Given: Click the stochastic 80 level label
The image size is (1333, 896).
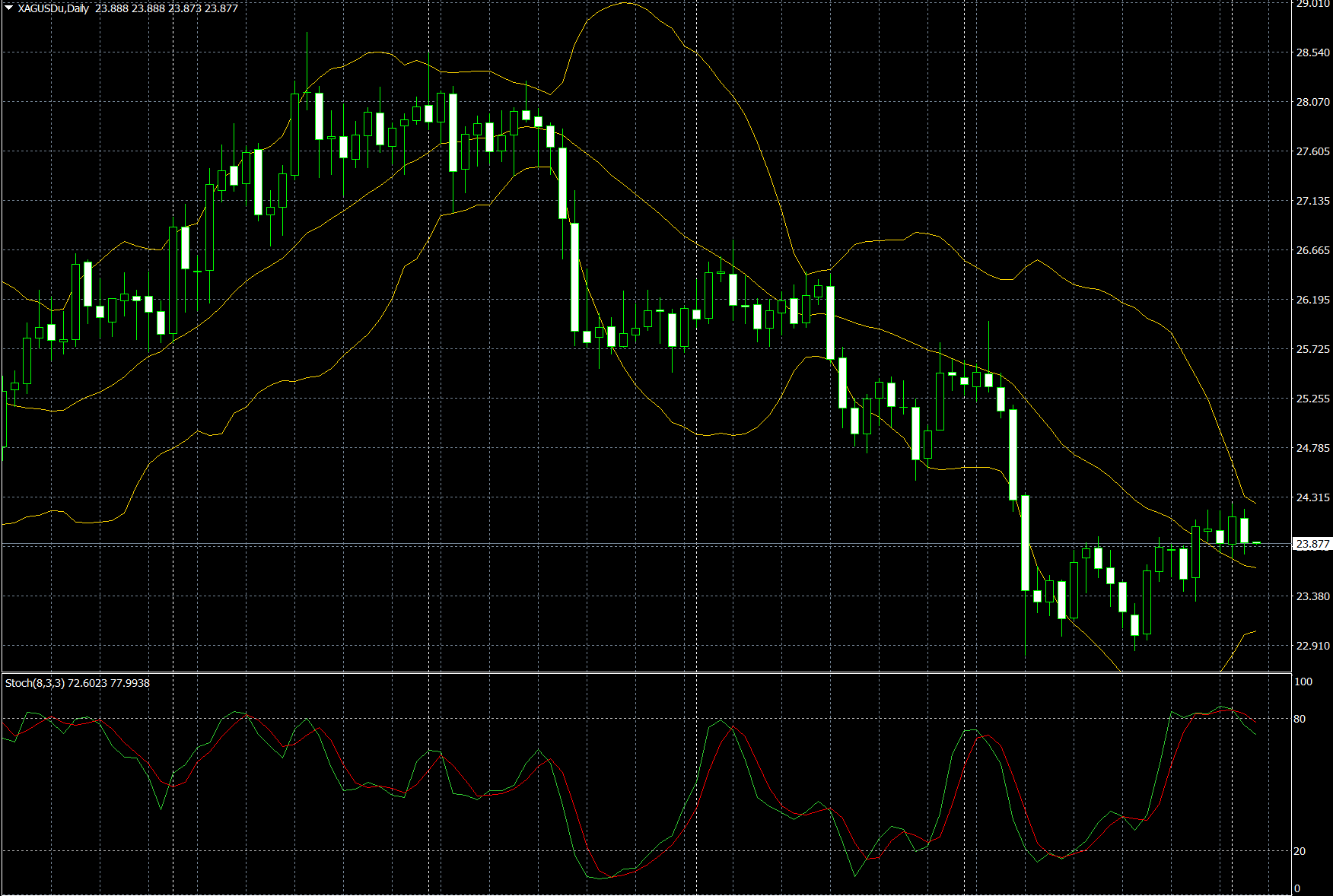Looking at the screenshot, I should click(x=1300, y=719).
